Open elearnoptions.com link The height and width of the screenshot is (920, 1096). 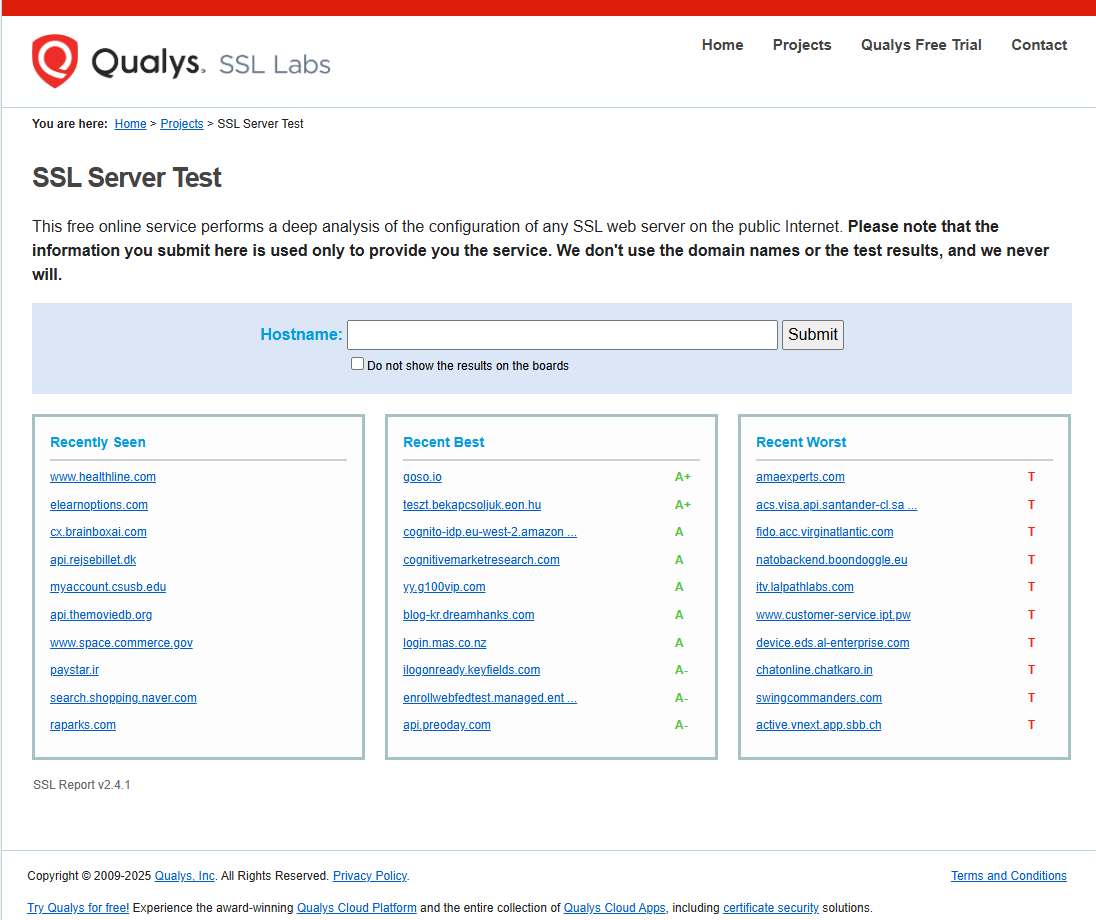[x=99, y=505]
